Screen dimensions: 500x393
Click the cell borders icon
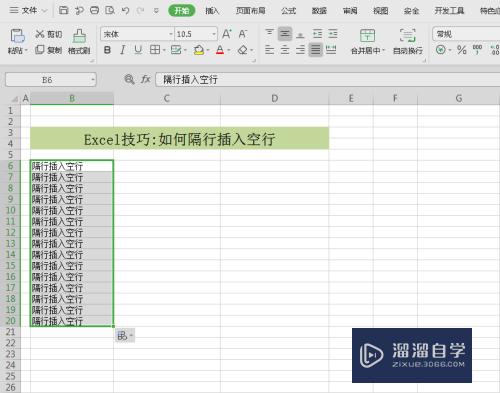(155, 50)
